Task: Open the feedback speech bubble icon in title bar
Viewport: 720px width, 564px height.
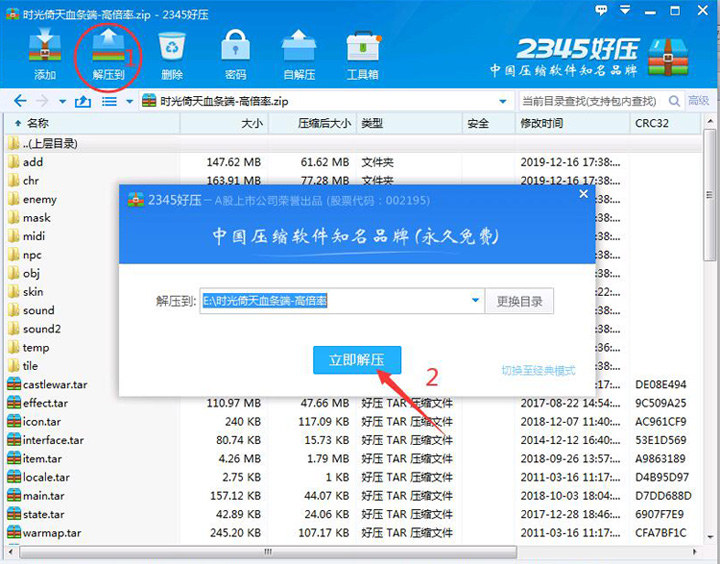Action: [601, 10]
